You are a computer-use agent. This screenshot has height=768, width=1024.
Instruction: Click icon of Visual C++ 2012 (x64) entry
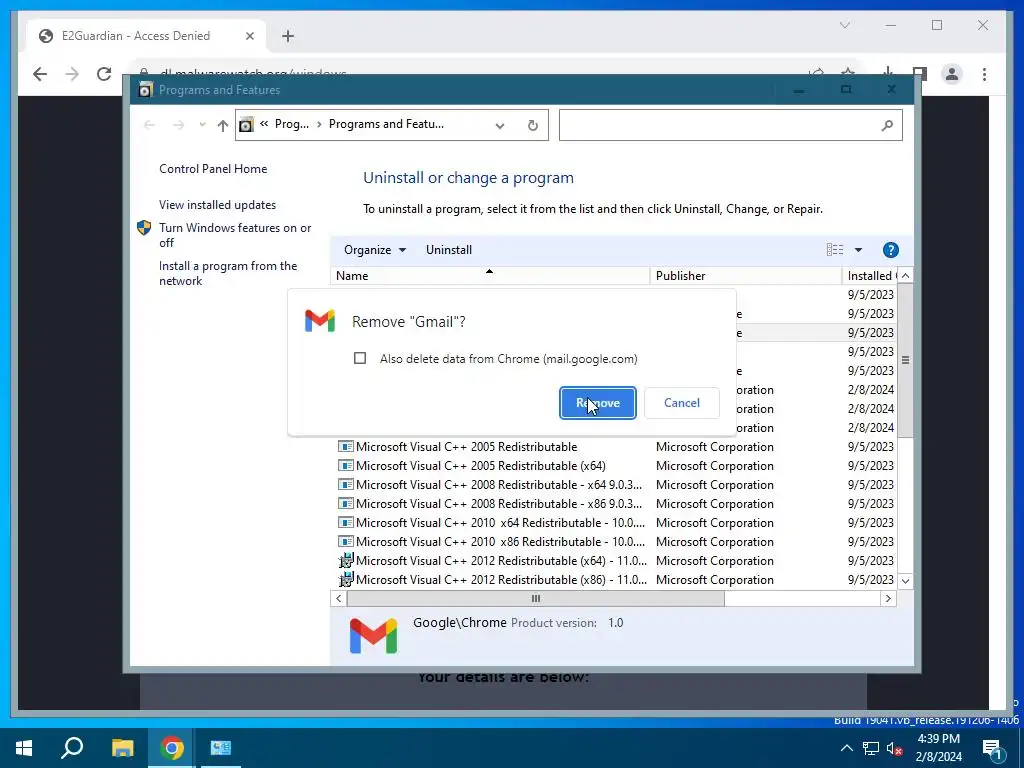point(345,560)
